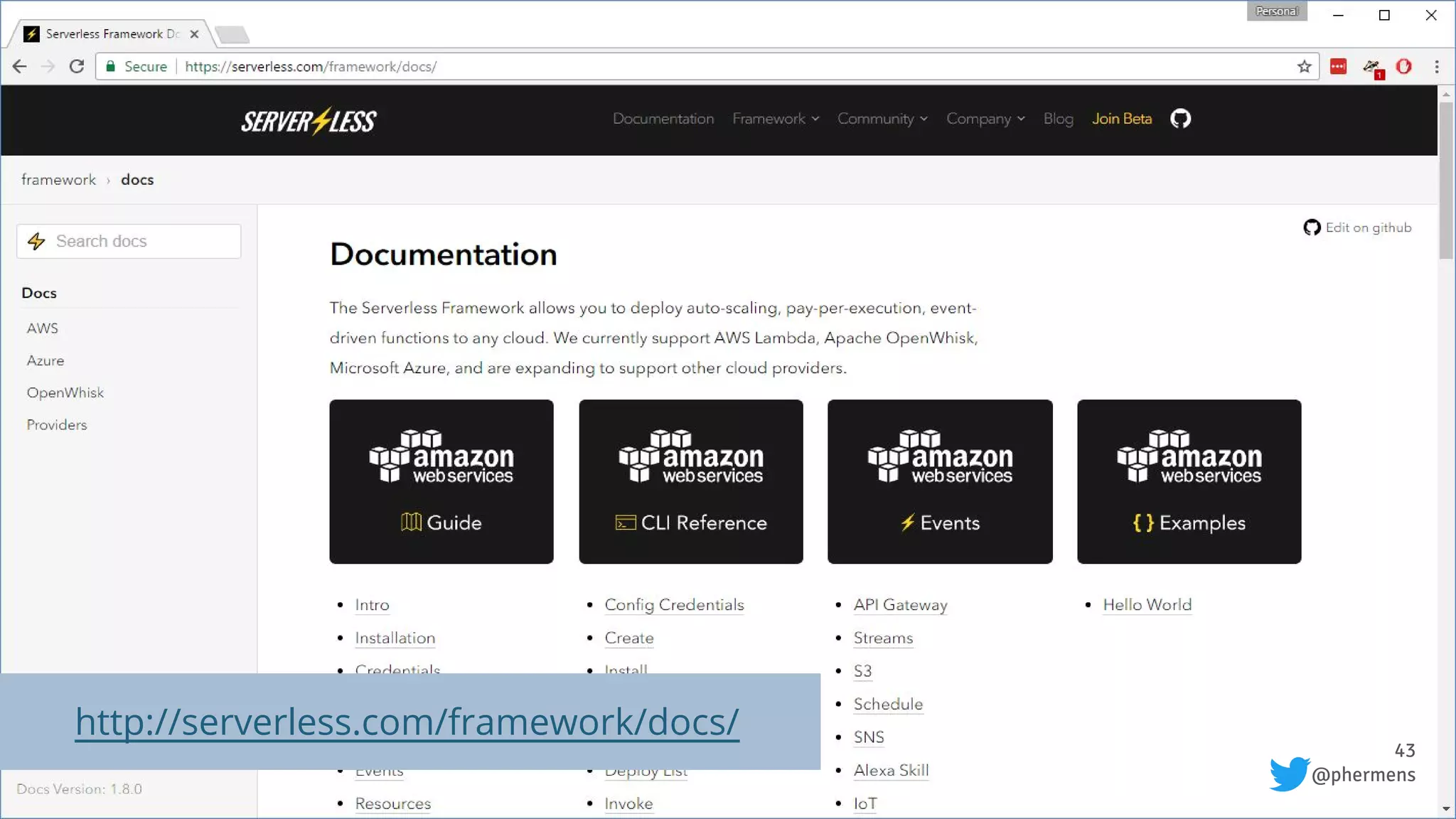Screen dimensions: 1456x819
Task: Focus the Search docs input field
Action: click(x=129, y=241)
